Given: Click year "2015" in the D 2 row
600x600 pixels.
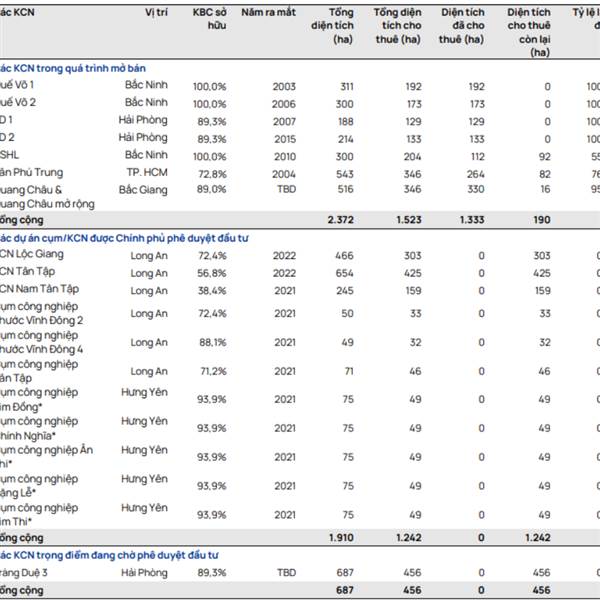Looking at the screenshot, I should pyautogui.click(x=285, y=139).
